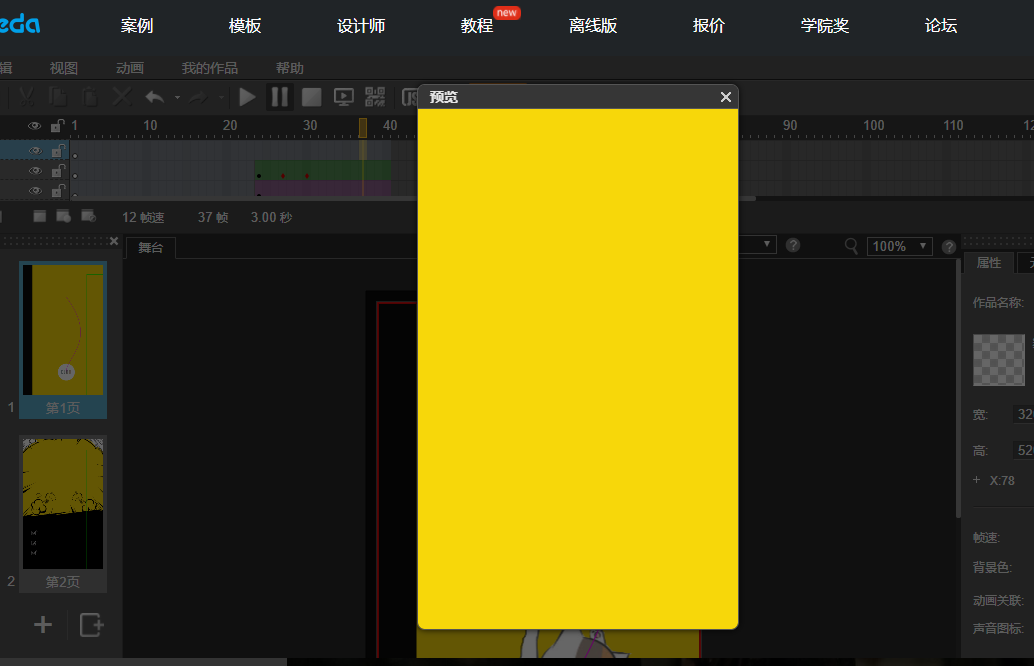Image resolution: width=1034 pixels, height=666 pixels.
Task: Open the 报价 navigation link
Action: (x=709, y=26)
